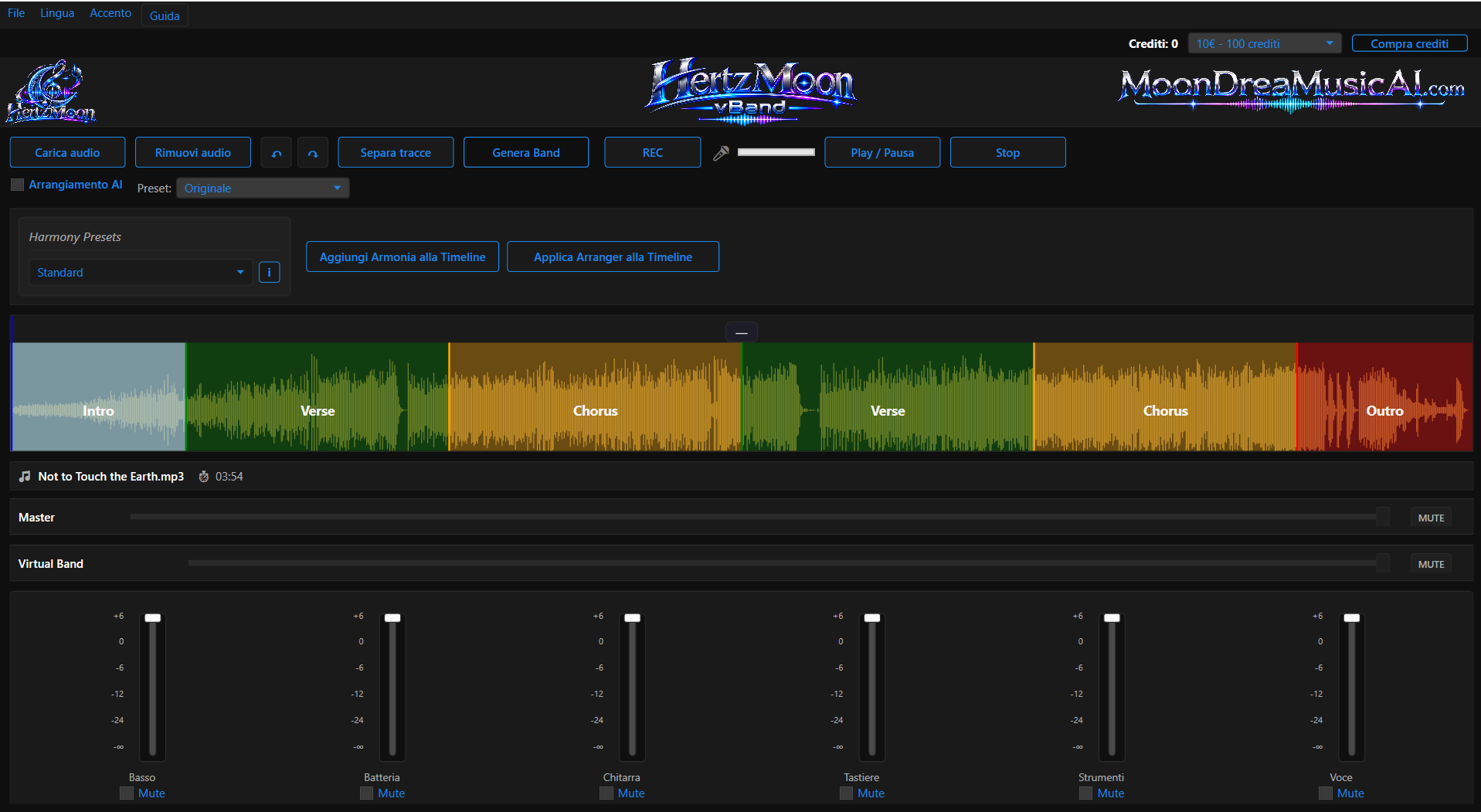Click the Strumenti fader handle
This screenshot has height=812, width=1481.
tap(1112, 618)
